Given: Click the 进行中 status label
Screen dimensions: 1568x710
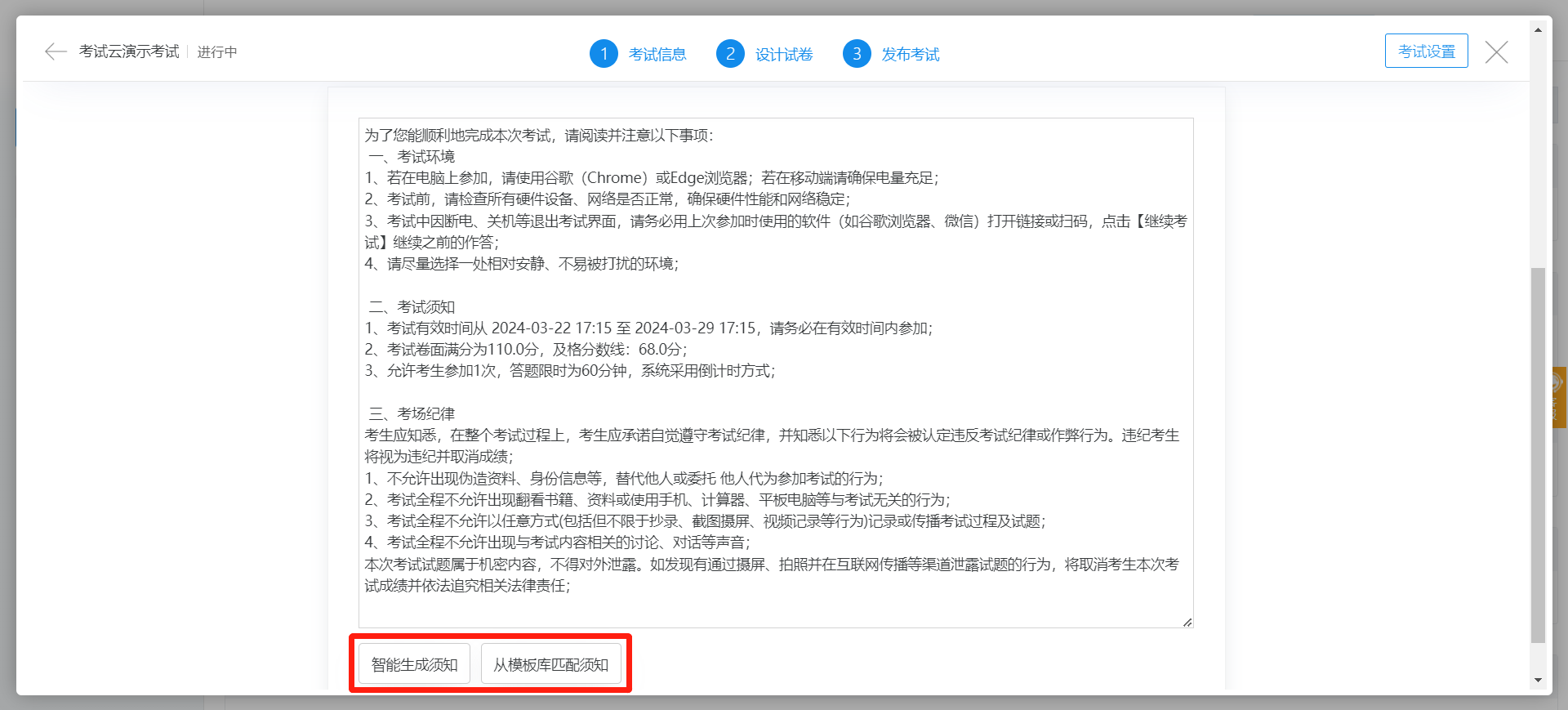Looking at the screenshot, I should point(217,52).
